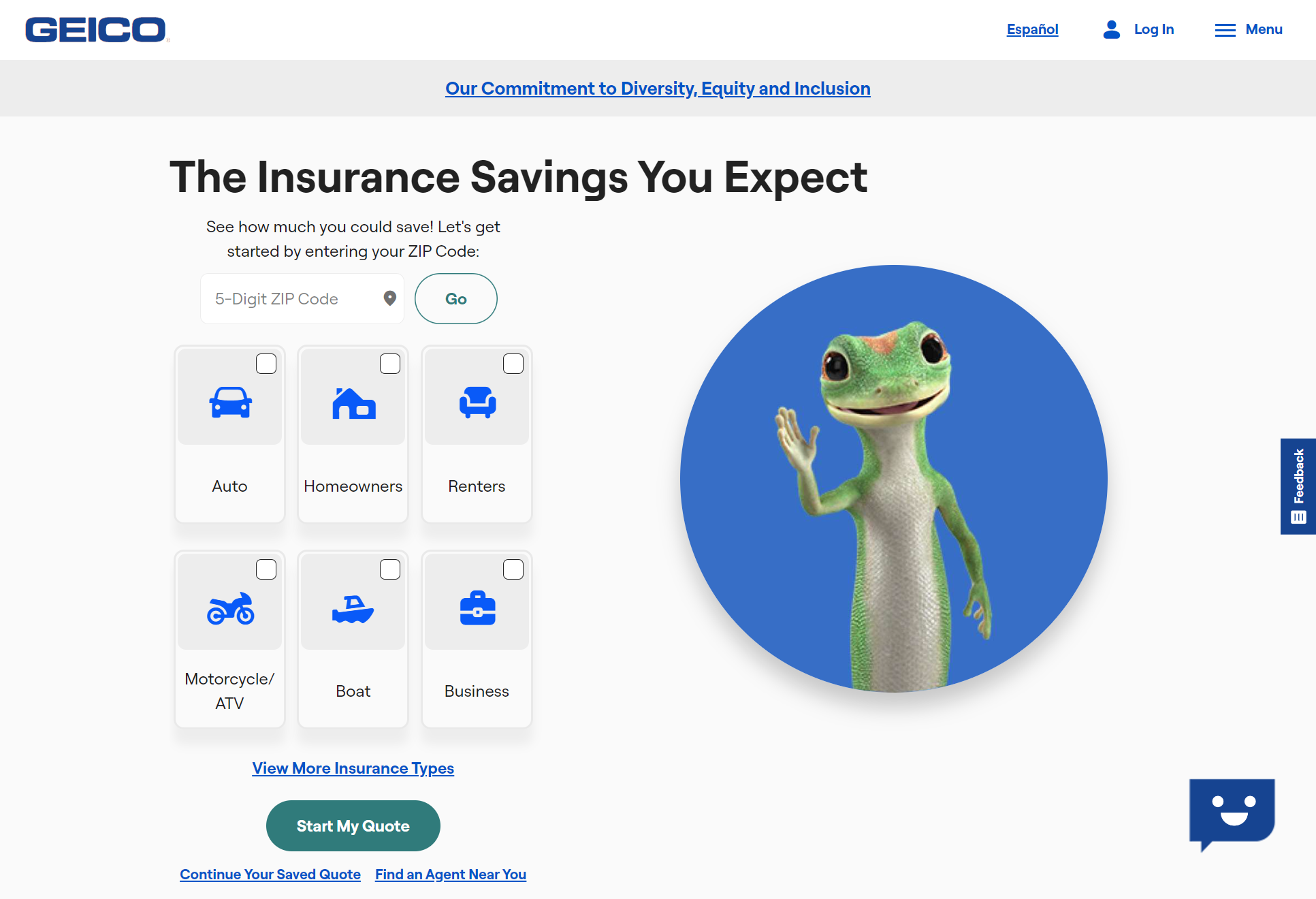Enable the Homeowners insurance checkbox
This screenshot has height=899, width=1316.
[x=389, y=363]
